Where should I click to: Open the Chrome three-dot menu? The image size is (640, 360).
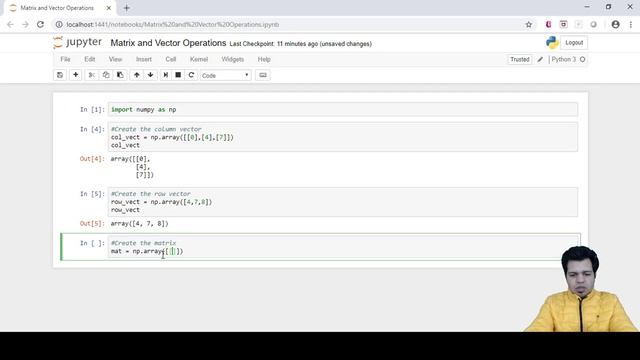pos(631,24)
